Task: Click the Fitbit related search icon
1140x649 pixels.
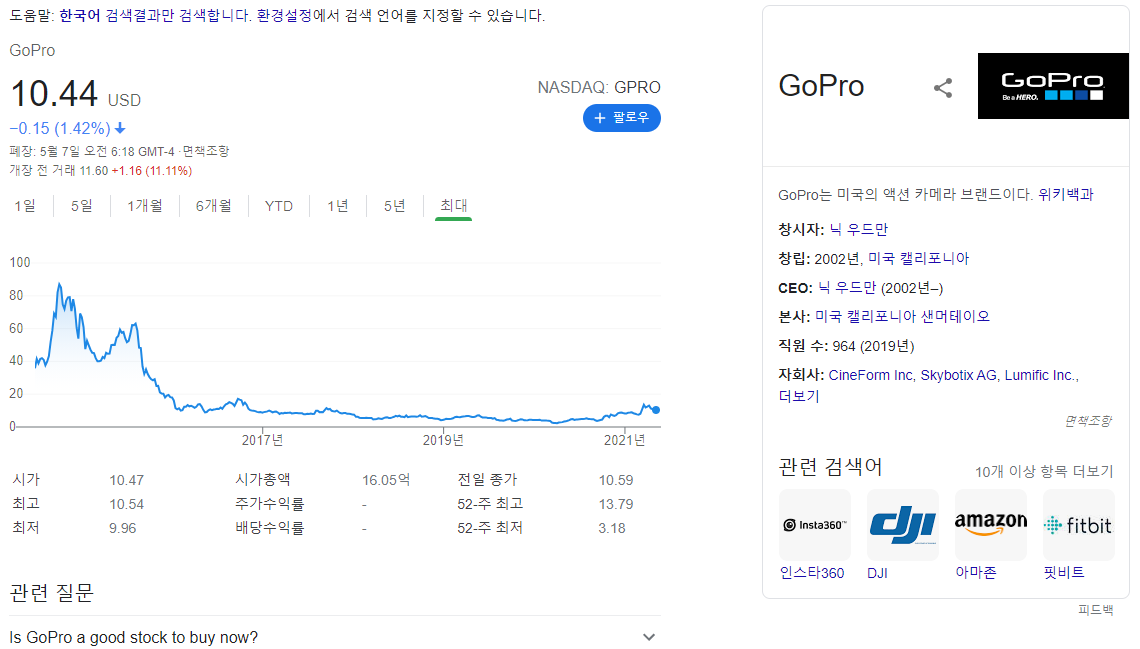Action: click(x=1078, y=524)
